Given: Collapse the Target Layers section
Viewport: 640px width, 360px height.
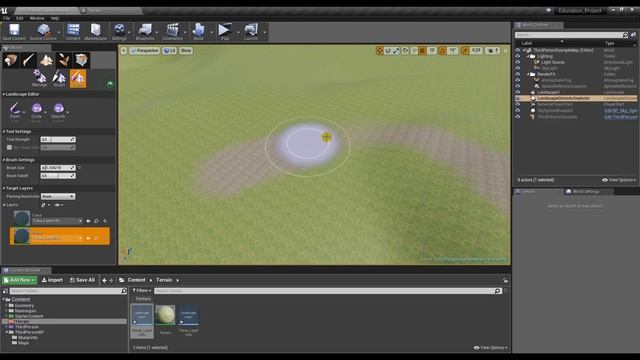Looking at the screenshot, I should point(4,188).
